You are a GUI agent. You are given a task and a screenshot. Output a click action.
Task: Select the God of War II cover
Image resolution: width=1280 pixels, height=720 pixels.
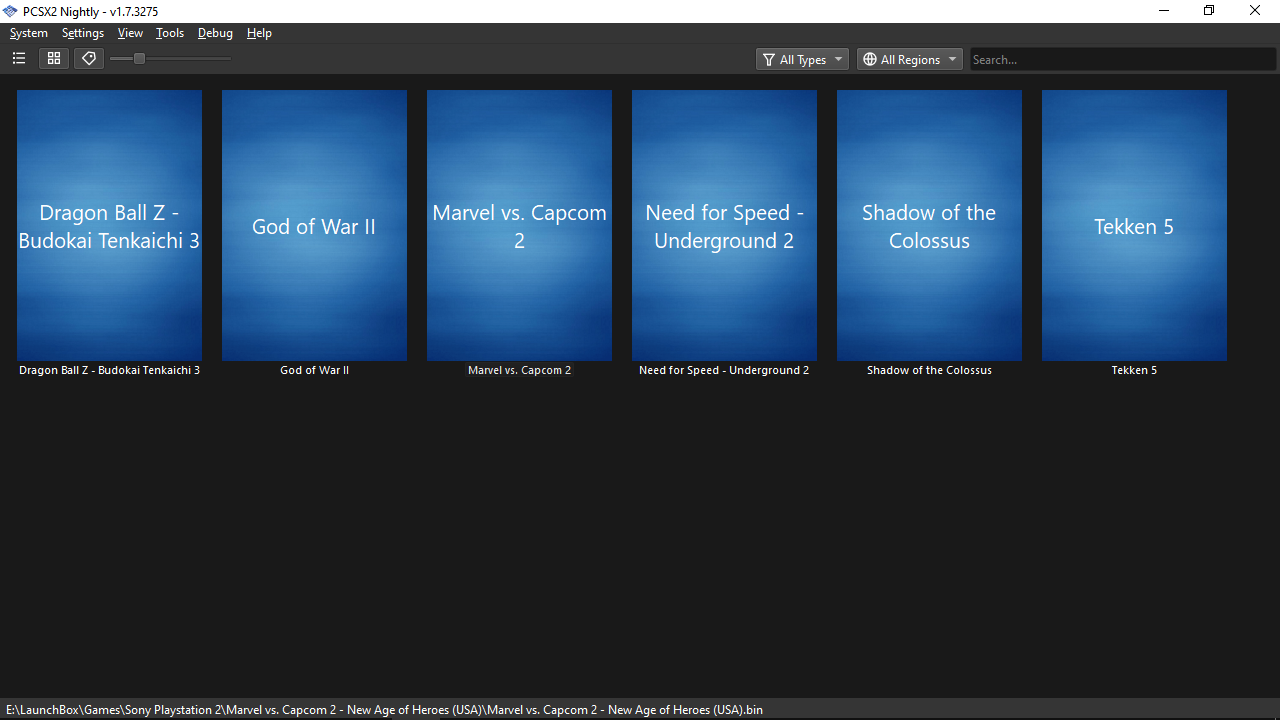[x=314, y=225]
